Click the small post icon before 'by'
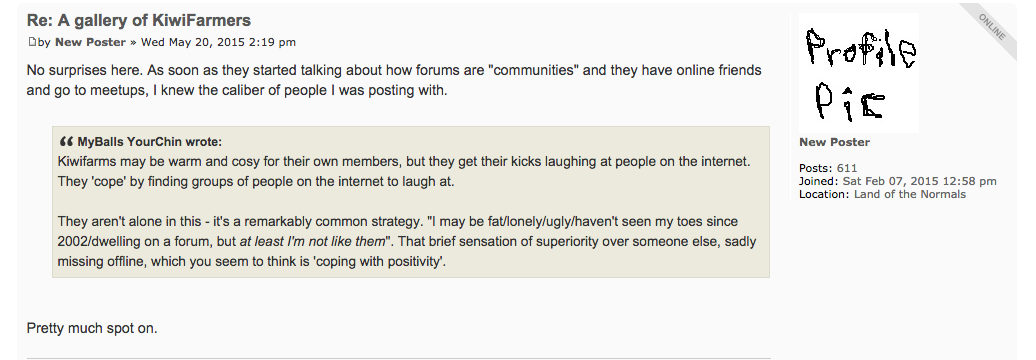 click(32, 42)
